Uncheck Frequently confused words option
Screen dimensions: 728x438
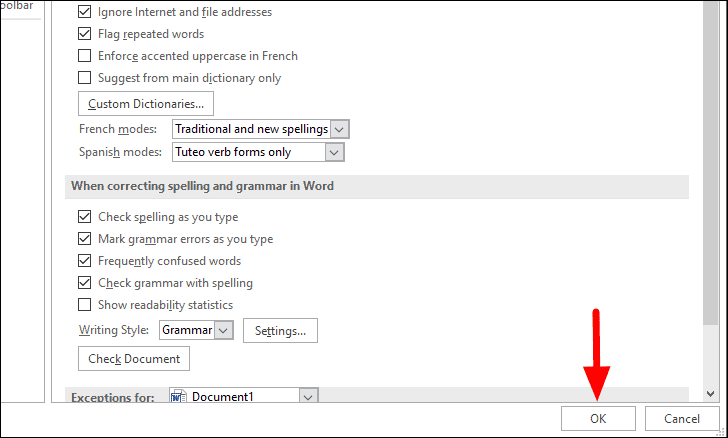(x=84, y=261)
